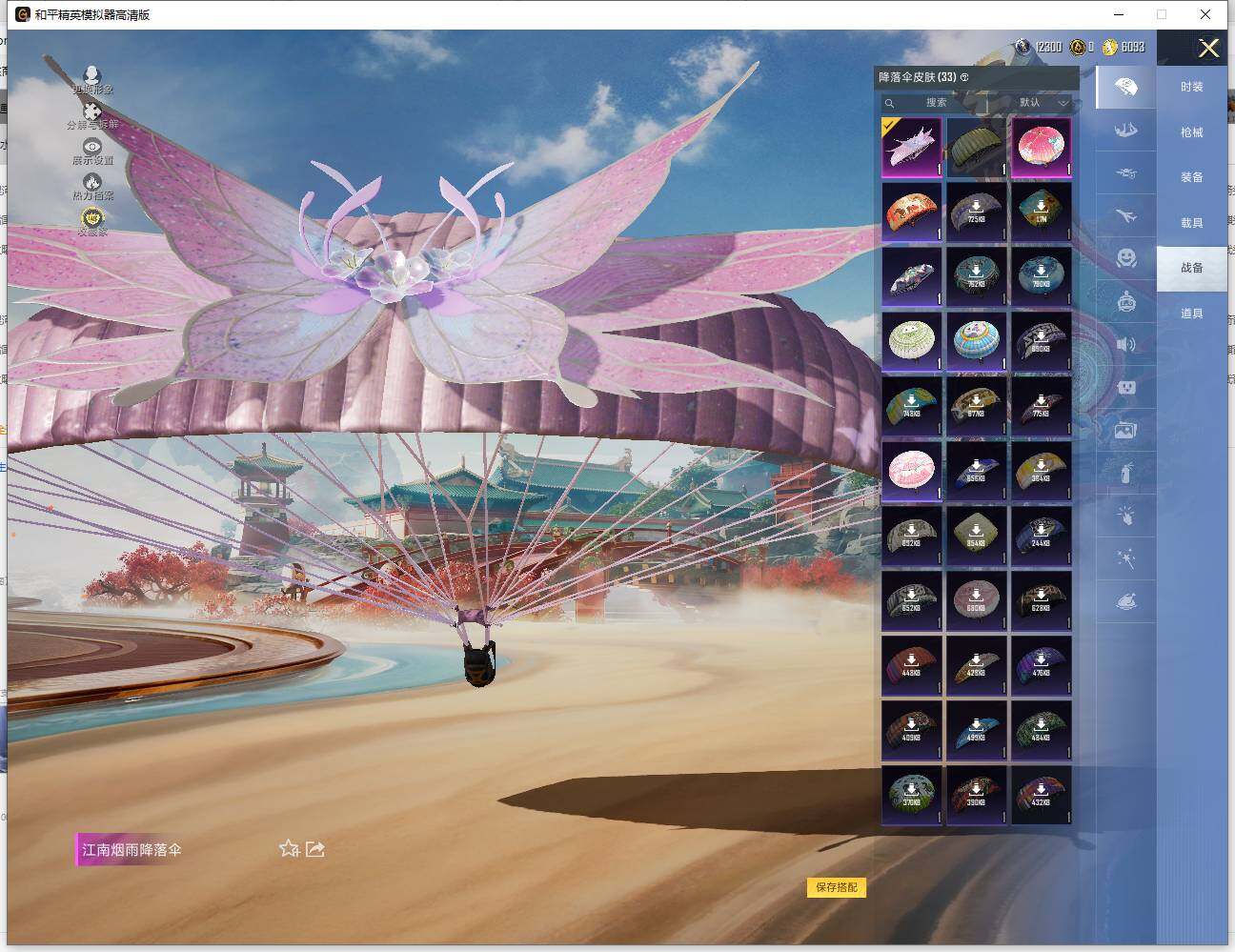1235x952 pixels.
Task: Download the 692KB parachute skin
Action: point(912,537)
